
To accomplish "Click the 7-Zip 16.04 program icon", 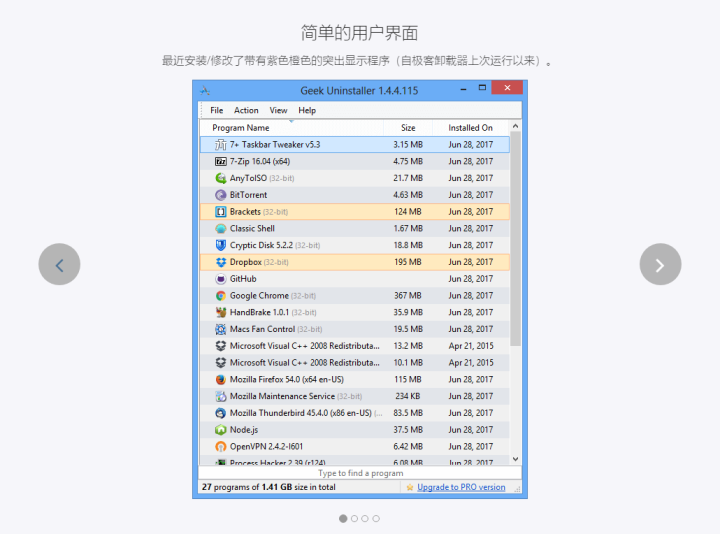I will [x=221, y=162].
